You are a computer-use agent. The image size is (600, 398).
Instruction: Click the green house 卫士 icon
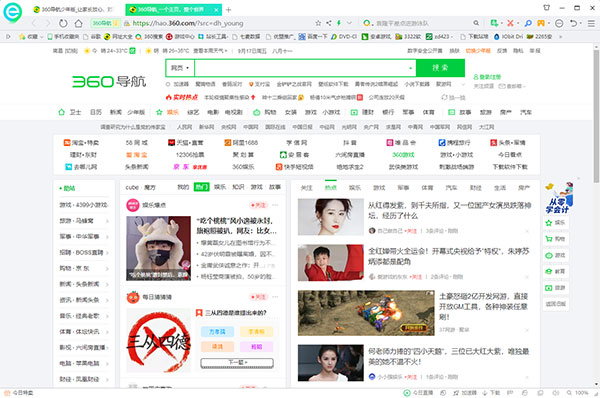point(61,112)
